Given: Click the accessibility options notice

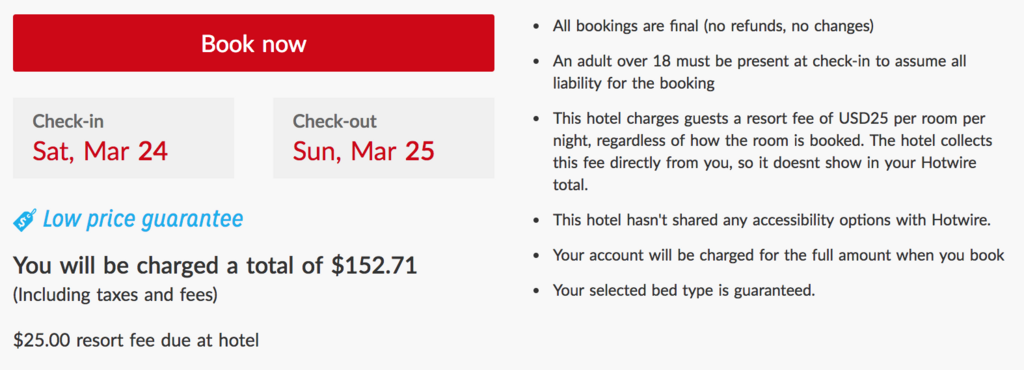Looking at the screenshot, I should [772, 220].
